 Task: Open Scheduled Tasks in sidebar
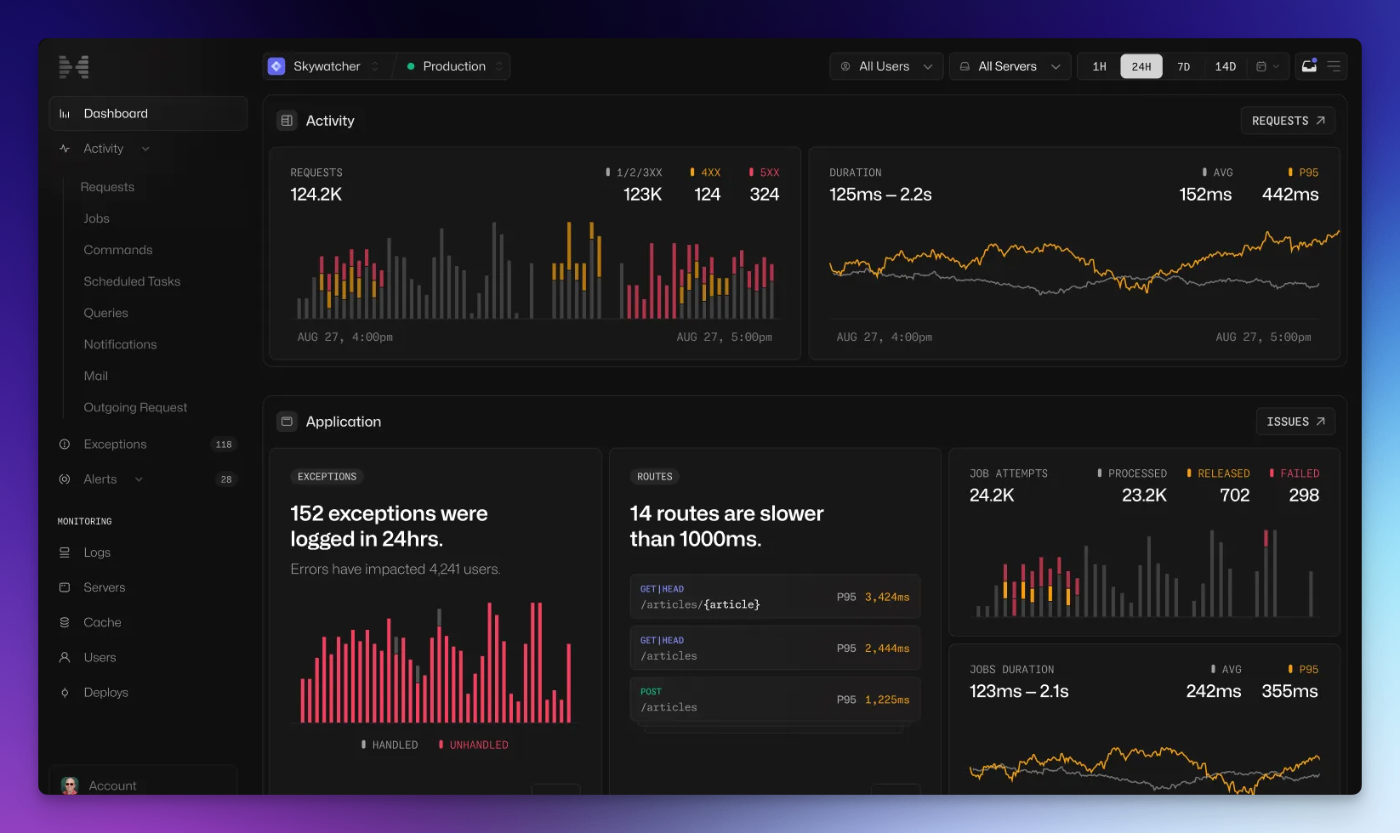point(132,281)
